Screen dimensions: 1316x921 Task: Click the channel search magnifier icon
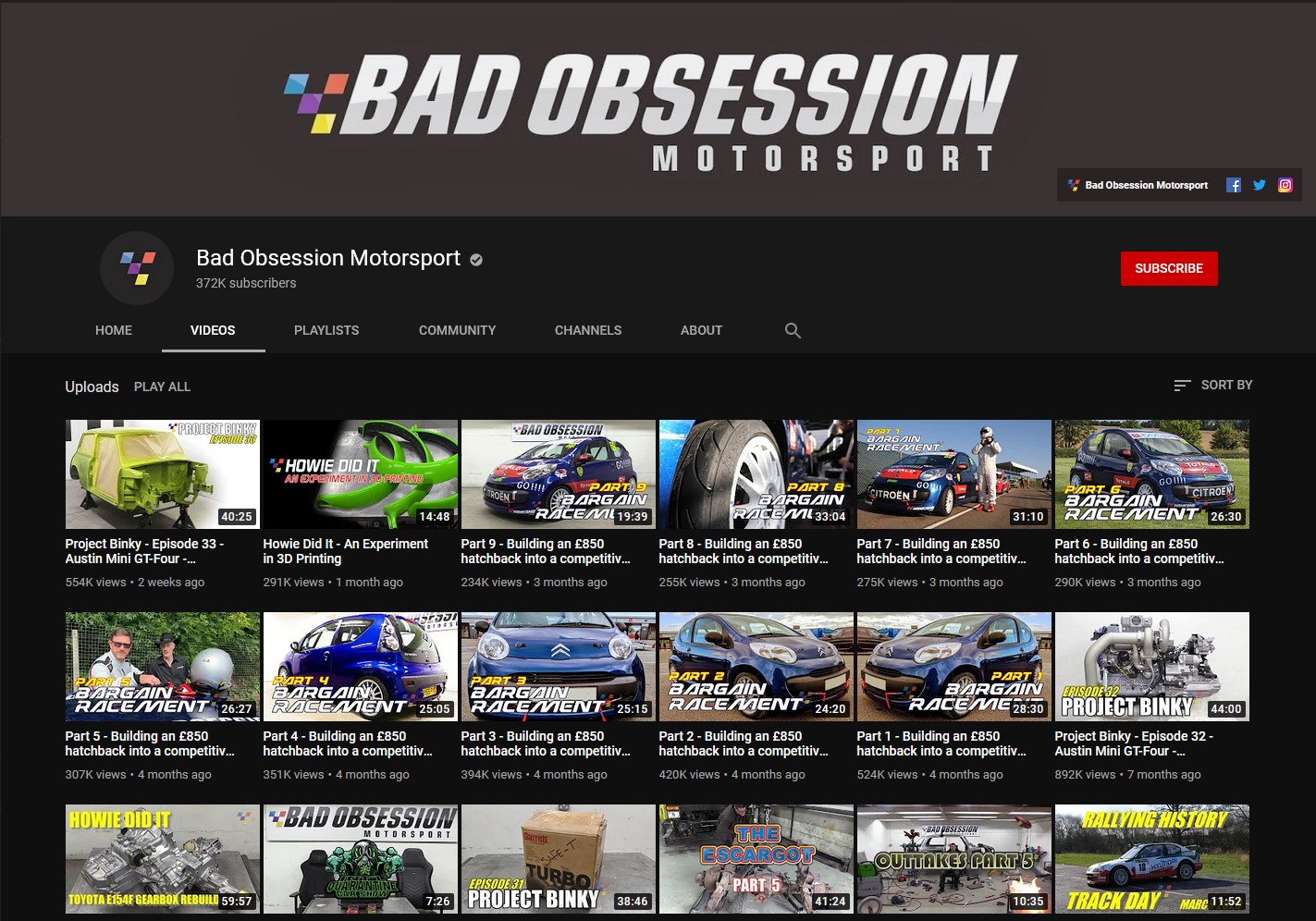793,330
